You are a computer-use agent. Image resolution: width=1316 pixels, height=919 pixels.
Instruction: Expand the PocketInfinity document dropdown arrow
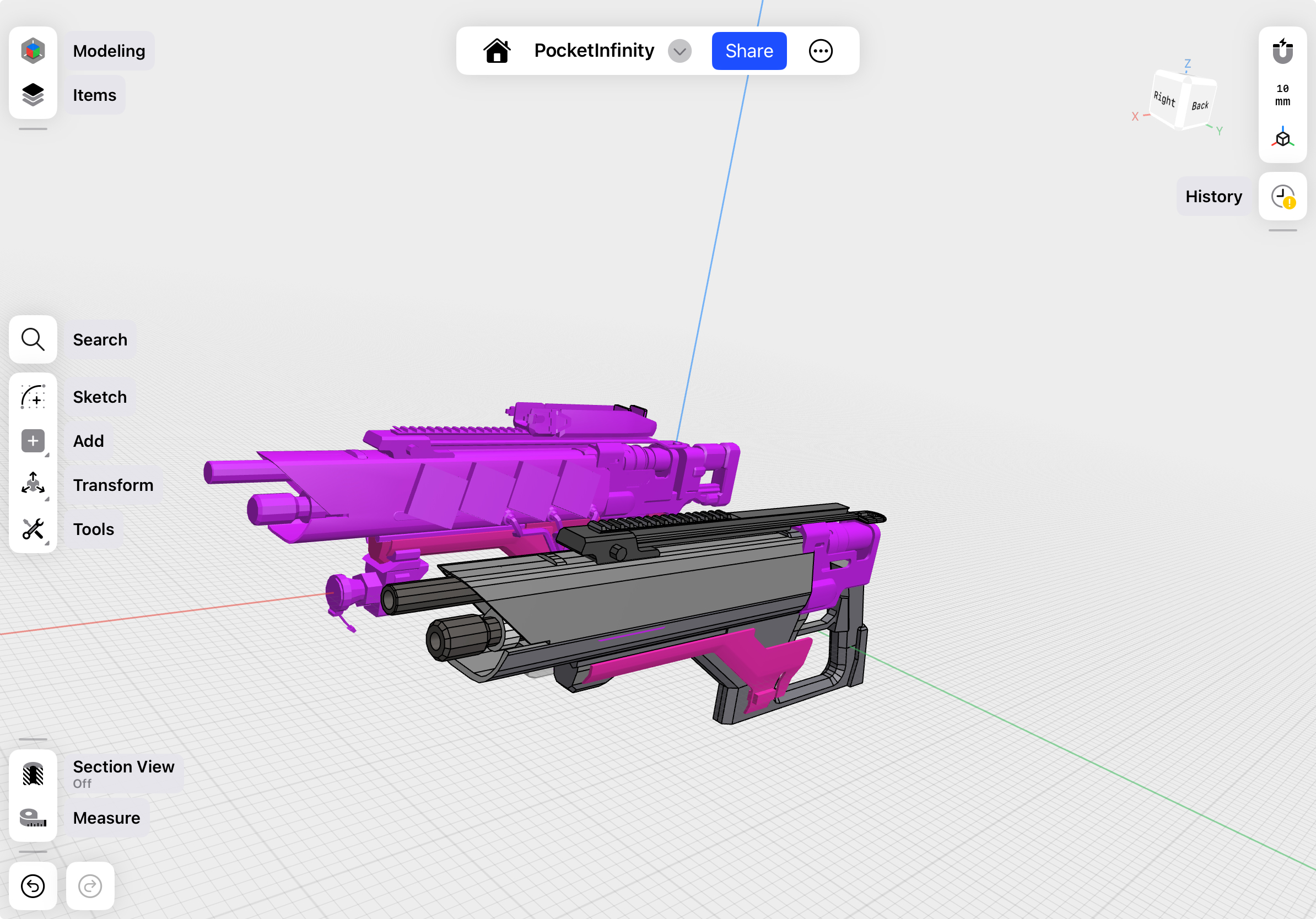point(679,51)
